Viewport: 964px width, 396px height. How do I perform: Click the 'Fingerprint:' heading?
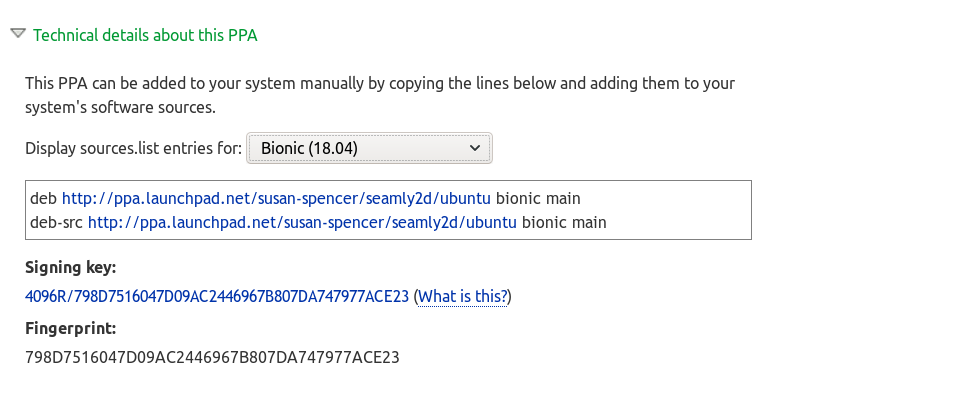coord(71,328)
